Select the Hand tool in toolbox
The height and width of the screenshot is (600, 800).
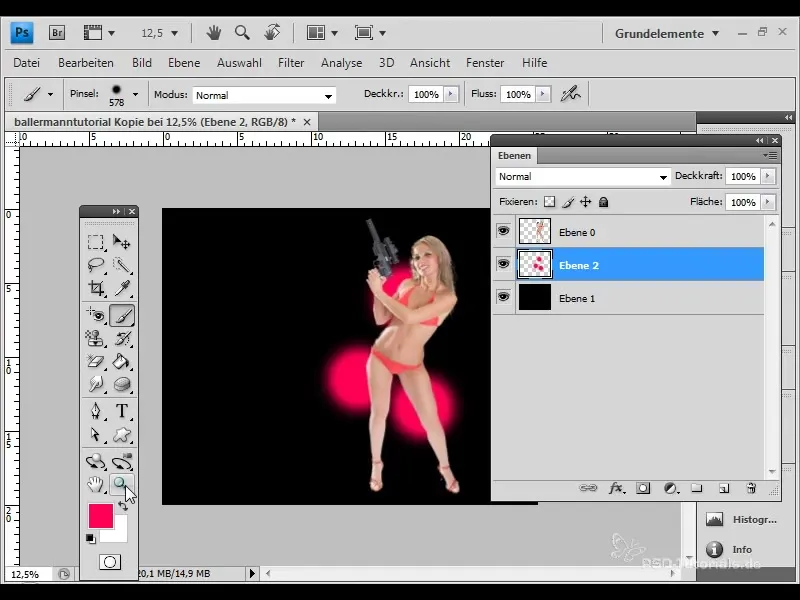(95, 484)
